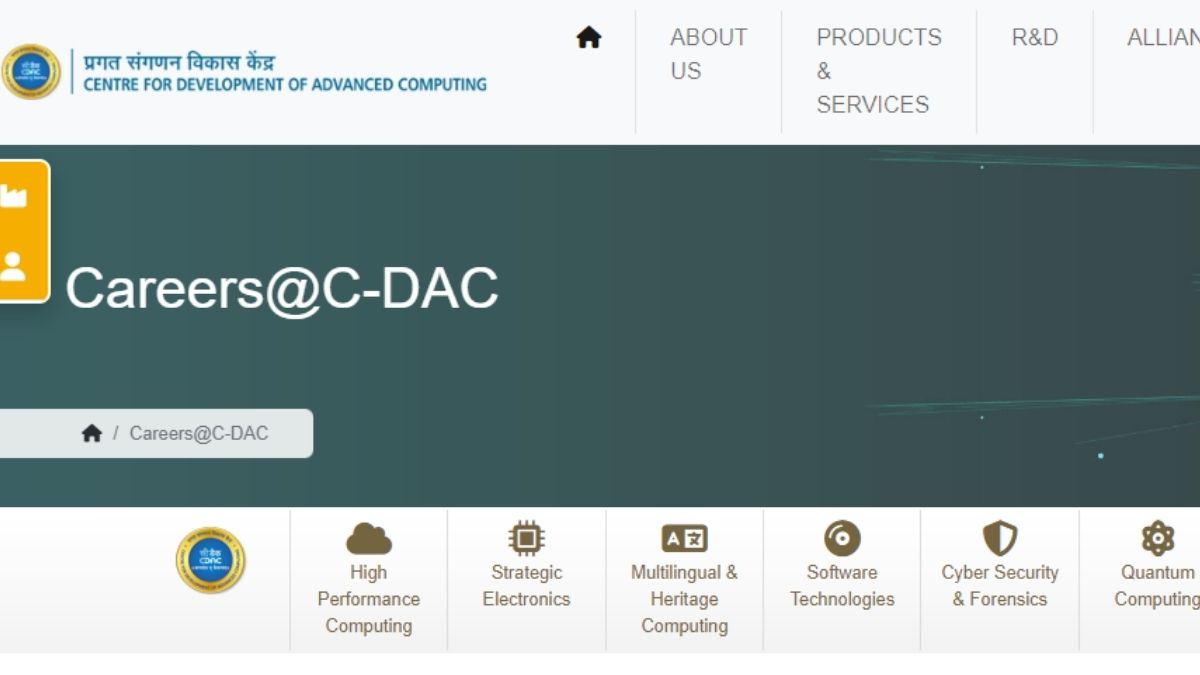Open the PRODUCTS & SERVICES menu
1200x675 pixels.
click(x=878, y=70)
